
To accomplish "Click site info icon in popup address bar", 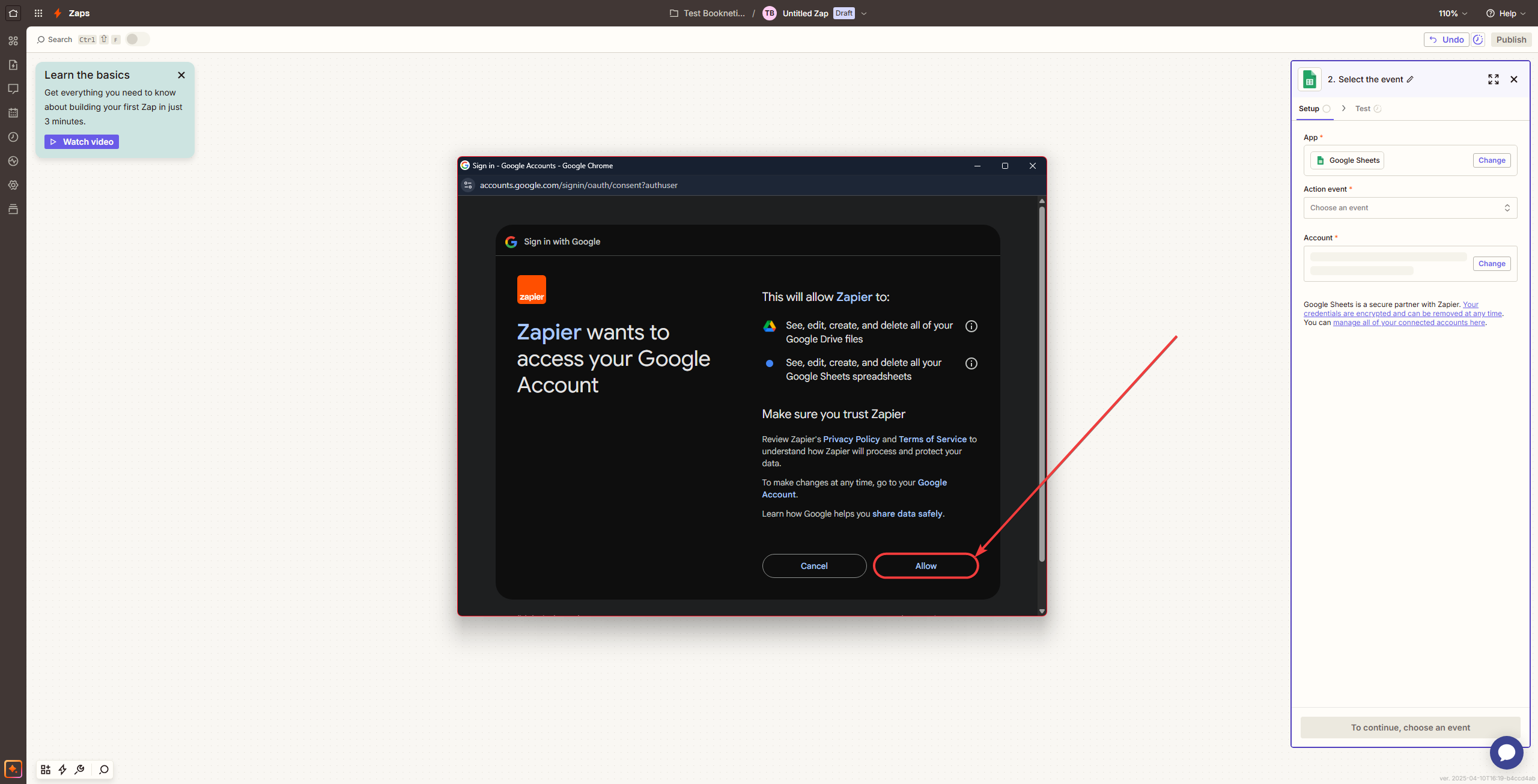I will [x=468, y=185].
